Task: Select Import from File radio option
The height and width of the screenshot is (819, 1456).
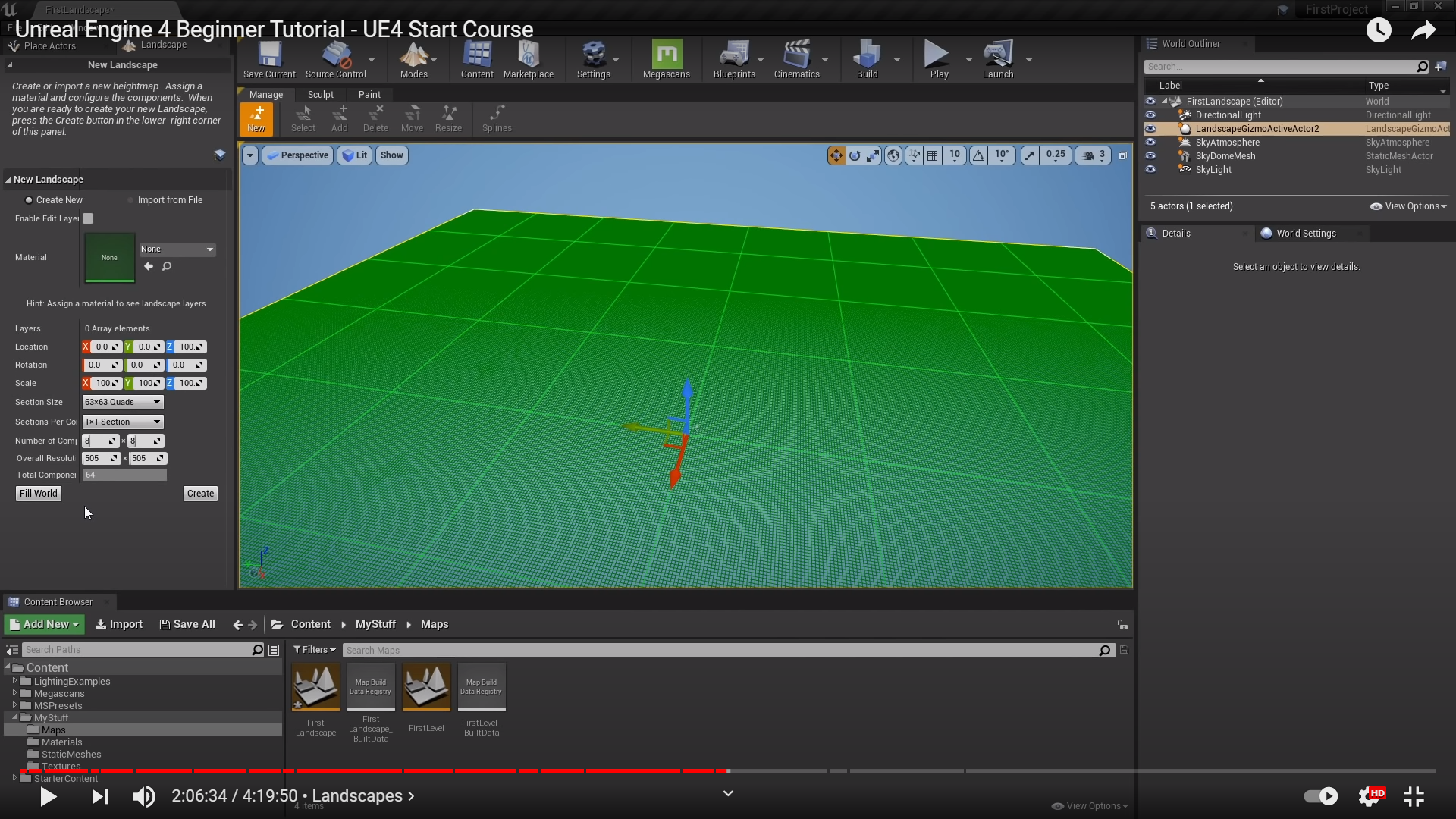Action: click(131, 200)
